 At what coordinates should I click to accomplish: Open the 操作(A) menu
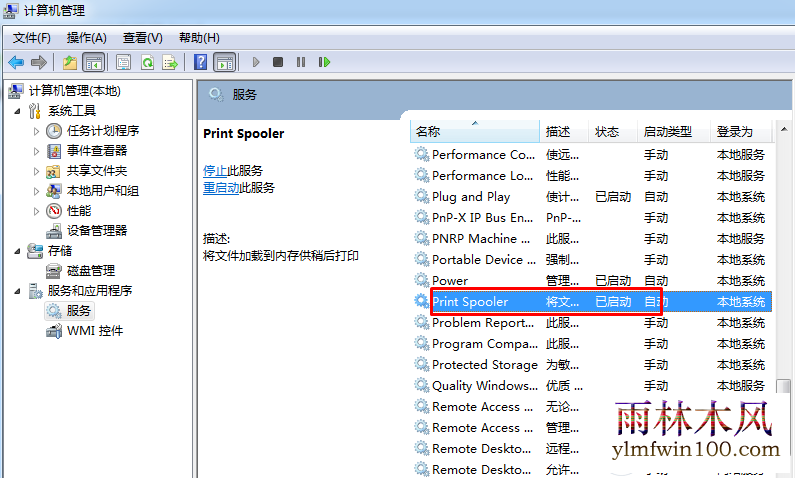coord(87,38)
